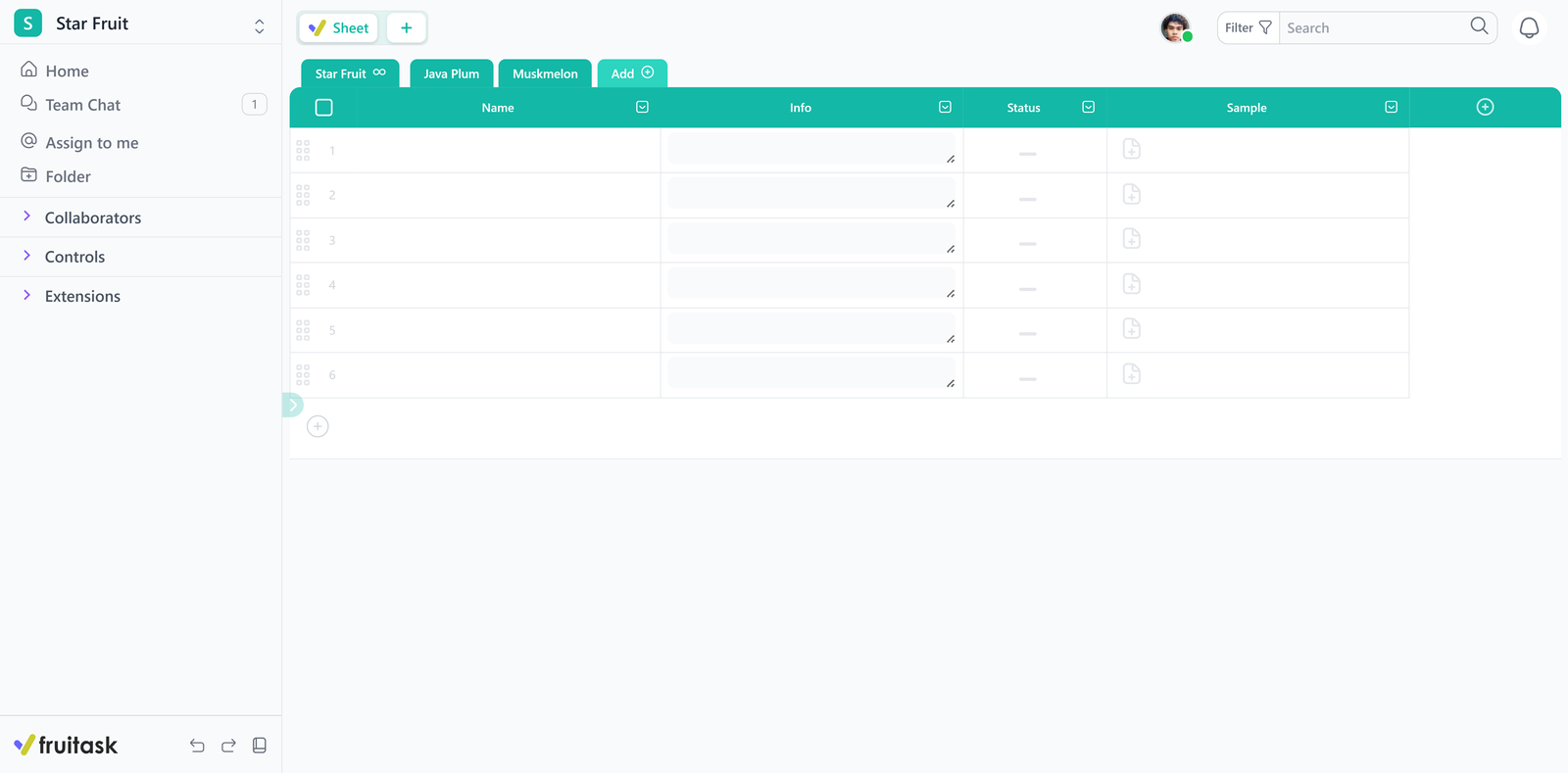The image size is (1568, 773).
Task: Switch to the Muskmelon tab
Action: point(545,73)
